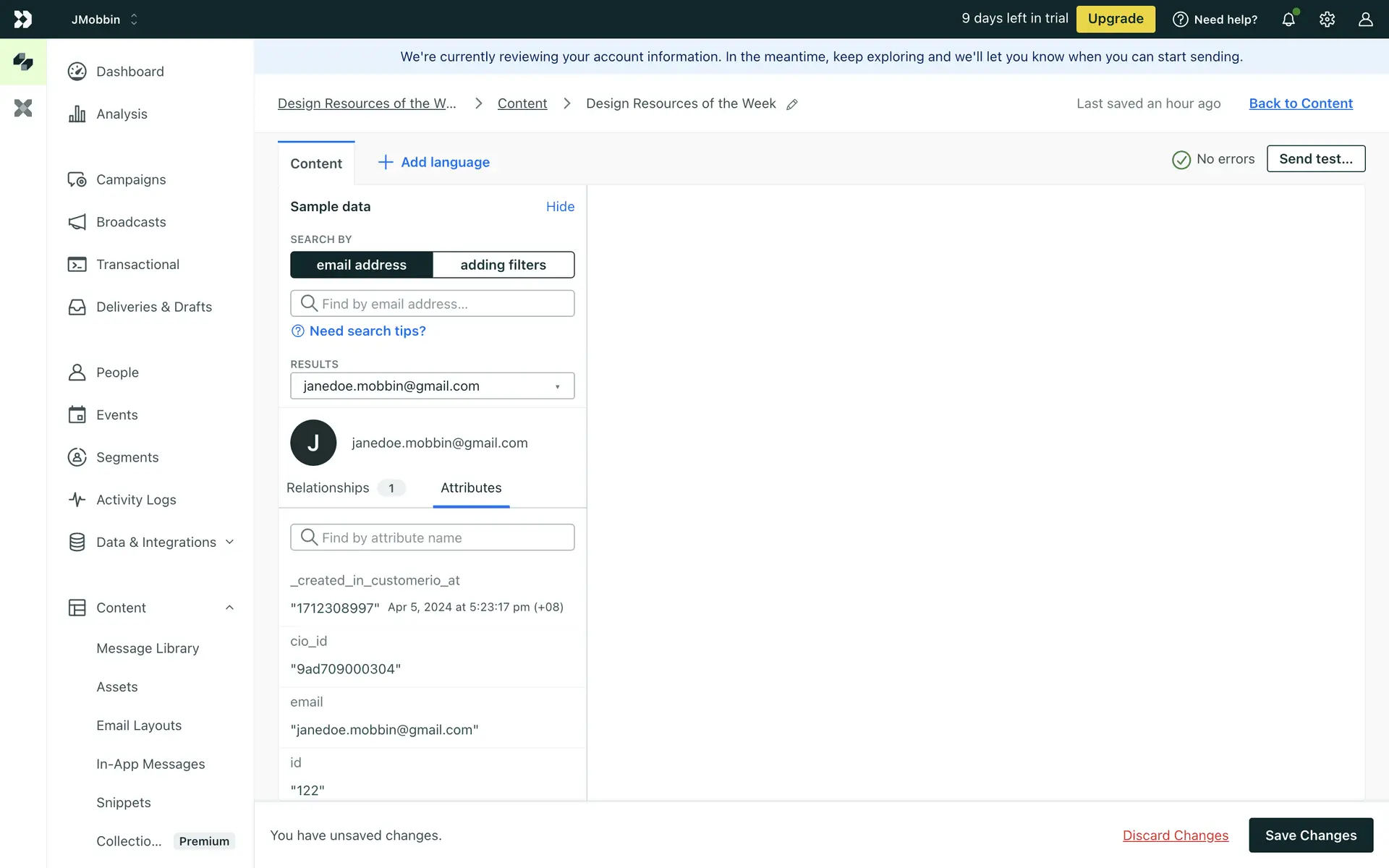Click the Analysis bar chart icon
Image resolution: width=1389 pixels, height=868 pixels.
click(77, 114)
